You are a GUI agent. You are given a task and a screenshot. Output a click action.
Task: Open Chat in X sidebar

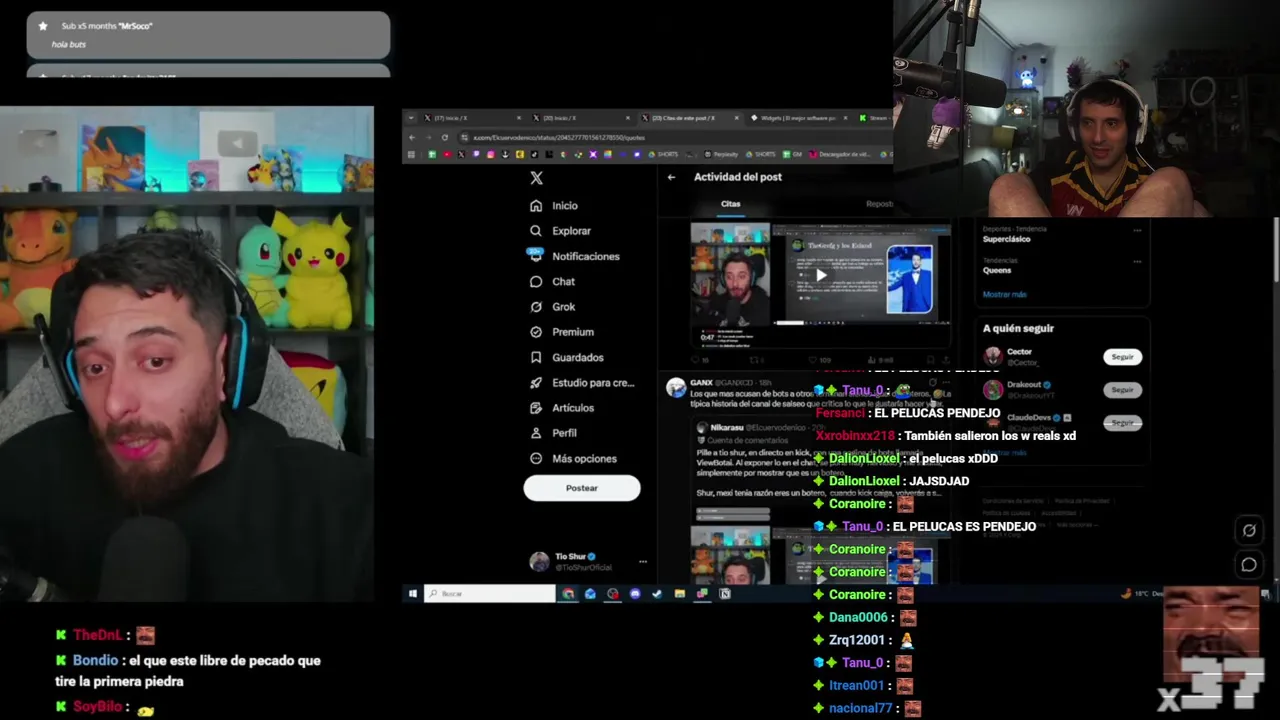tap(553, 282)
